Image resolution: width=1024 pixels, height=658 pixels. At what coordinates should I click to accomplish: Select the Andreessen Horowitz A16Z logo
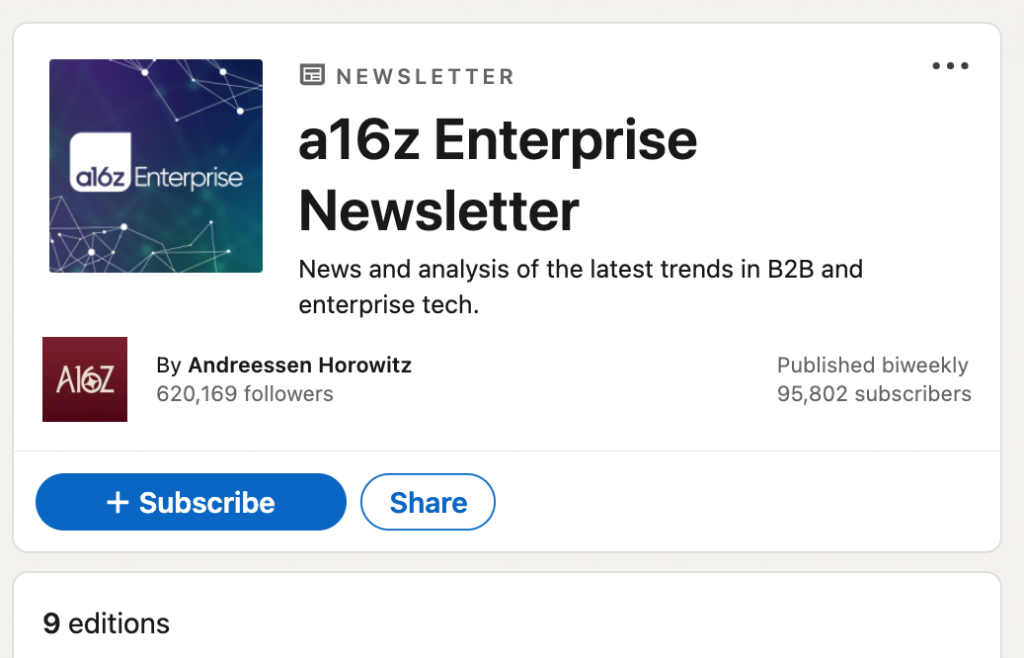click(85, 379)
